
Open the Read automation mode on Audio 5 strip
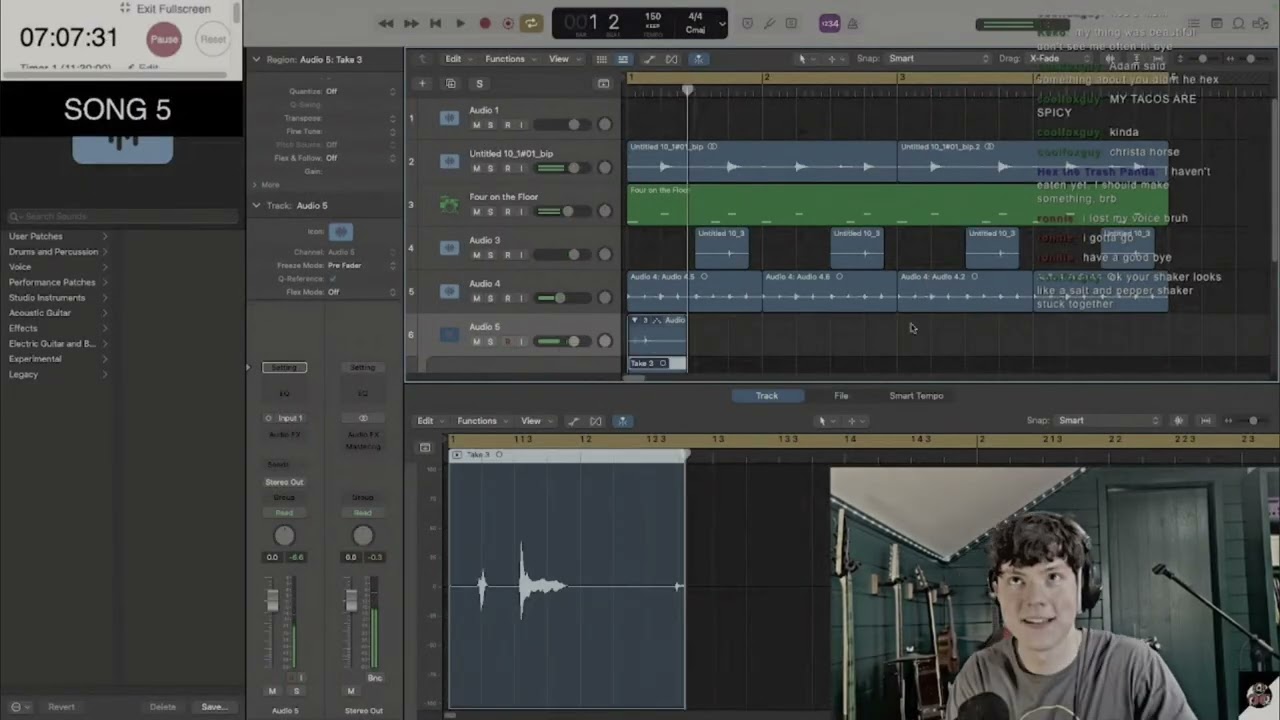point(284,512)
